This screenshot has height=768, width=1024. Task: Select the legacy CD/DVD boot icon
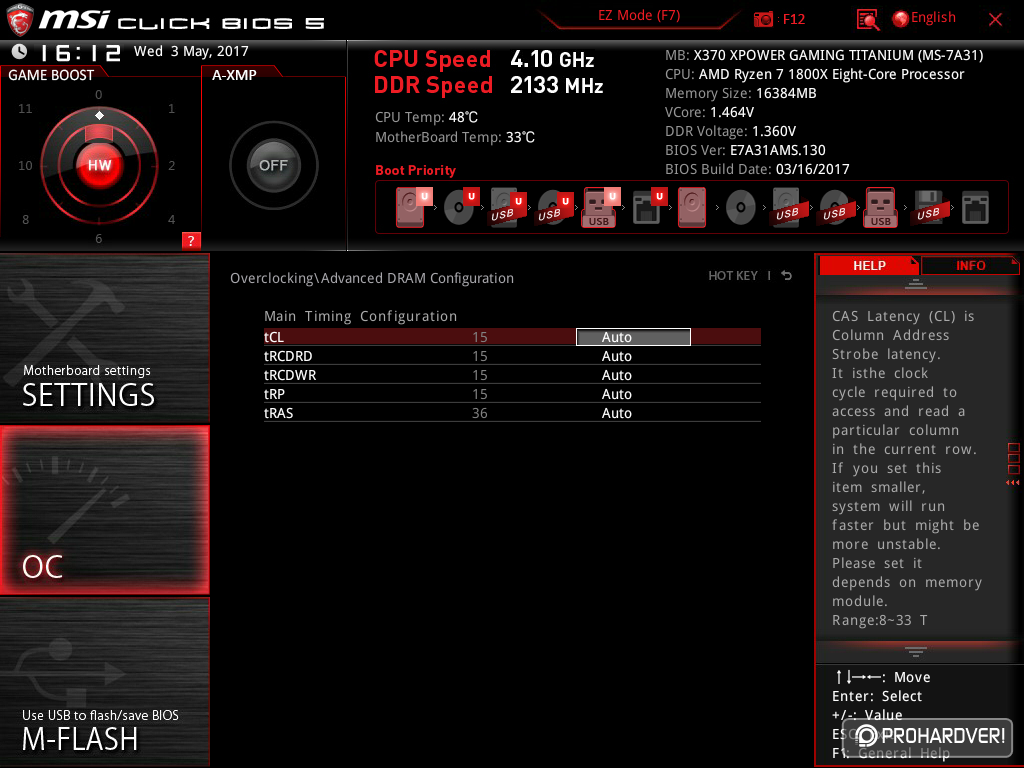(741, 207)
